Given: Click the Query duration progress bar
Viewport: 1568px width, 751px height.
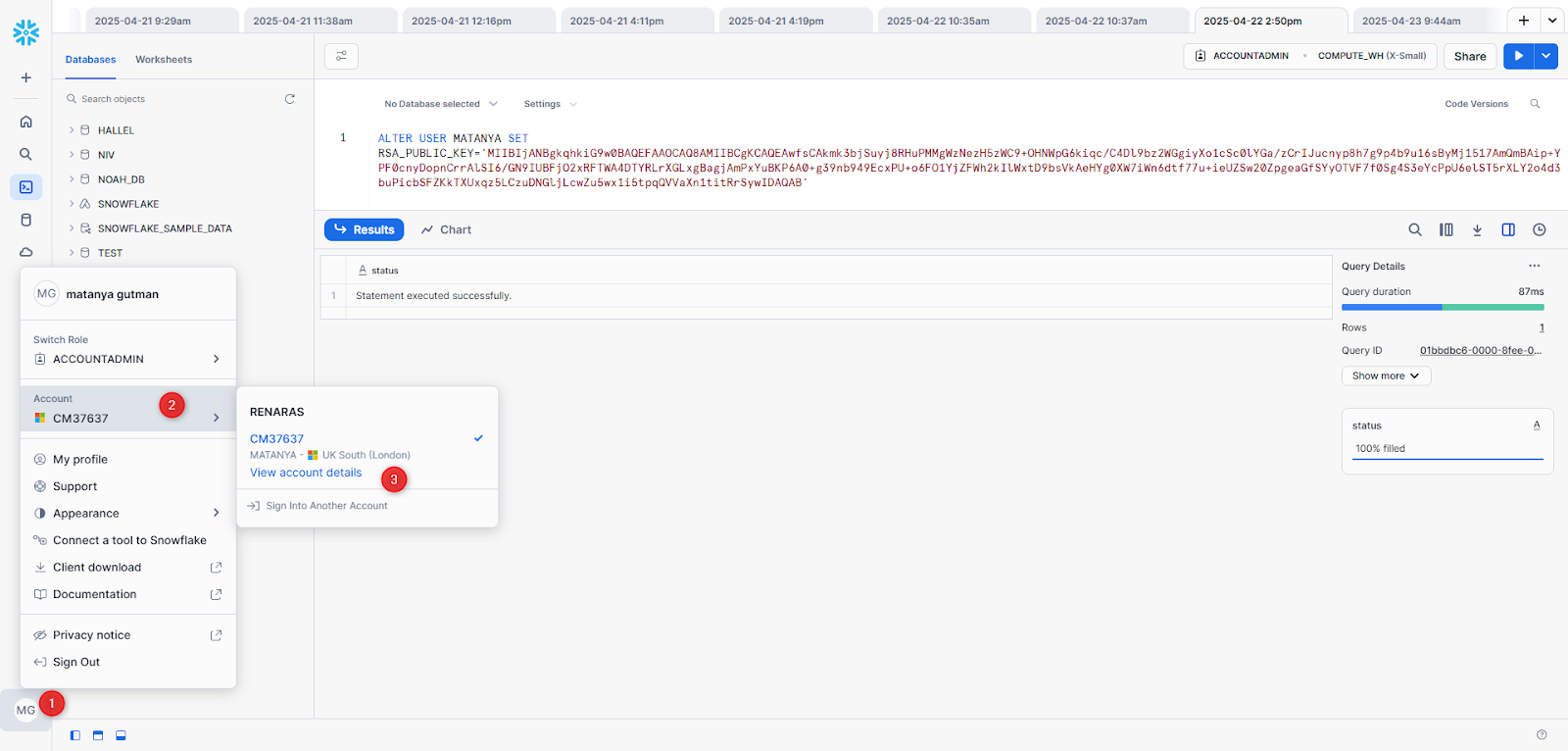Looking at the screenshot, I should point(1443,307).
